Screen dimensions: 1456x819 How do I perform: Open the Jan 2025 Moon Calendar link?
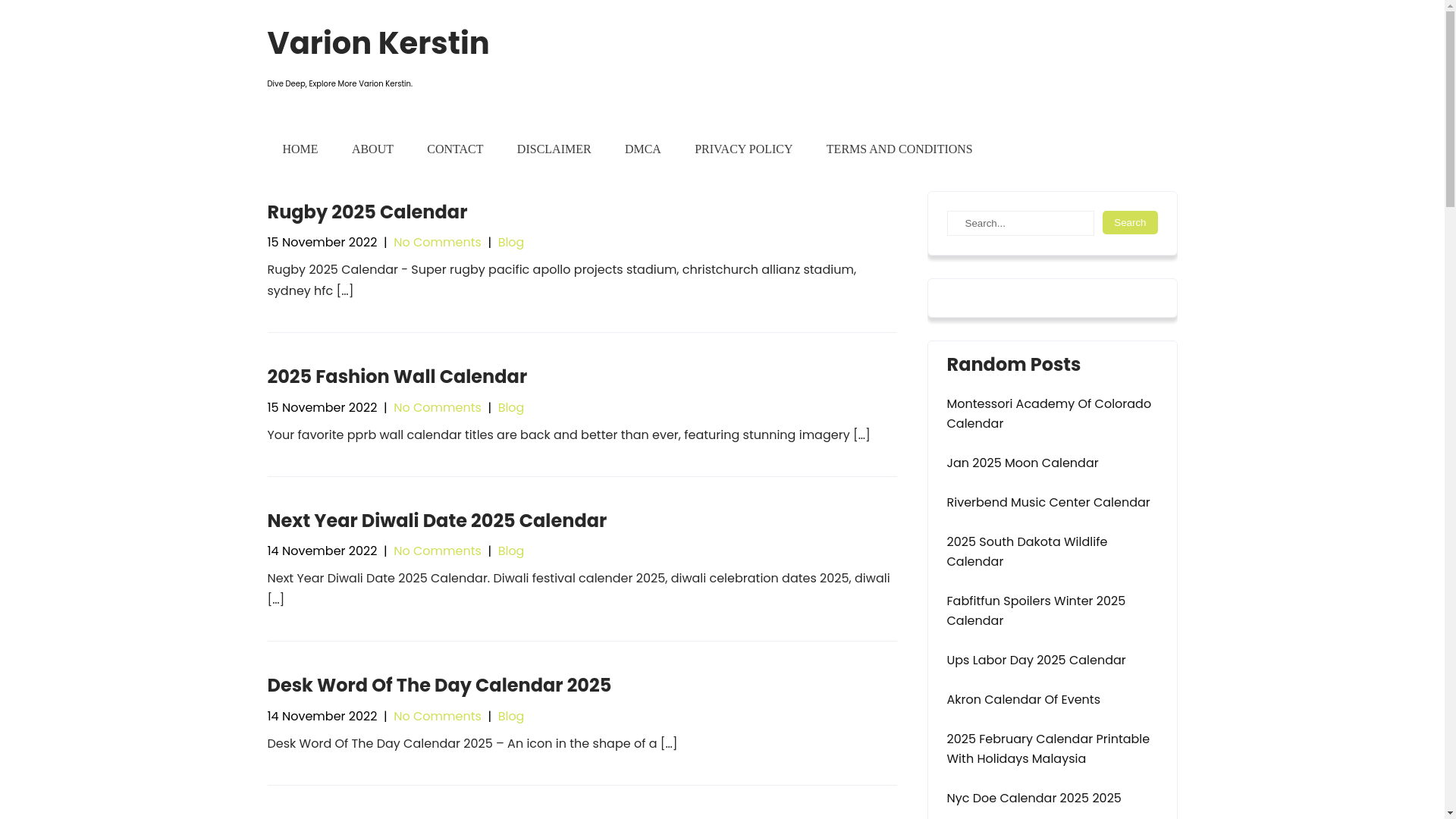(1022, 463)
